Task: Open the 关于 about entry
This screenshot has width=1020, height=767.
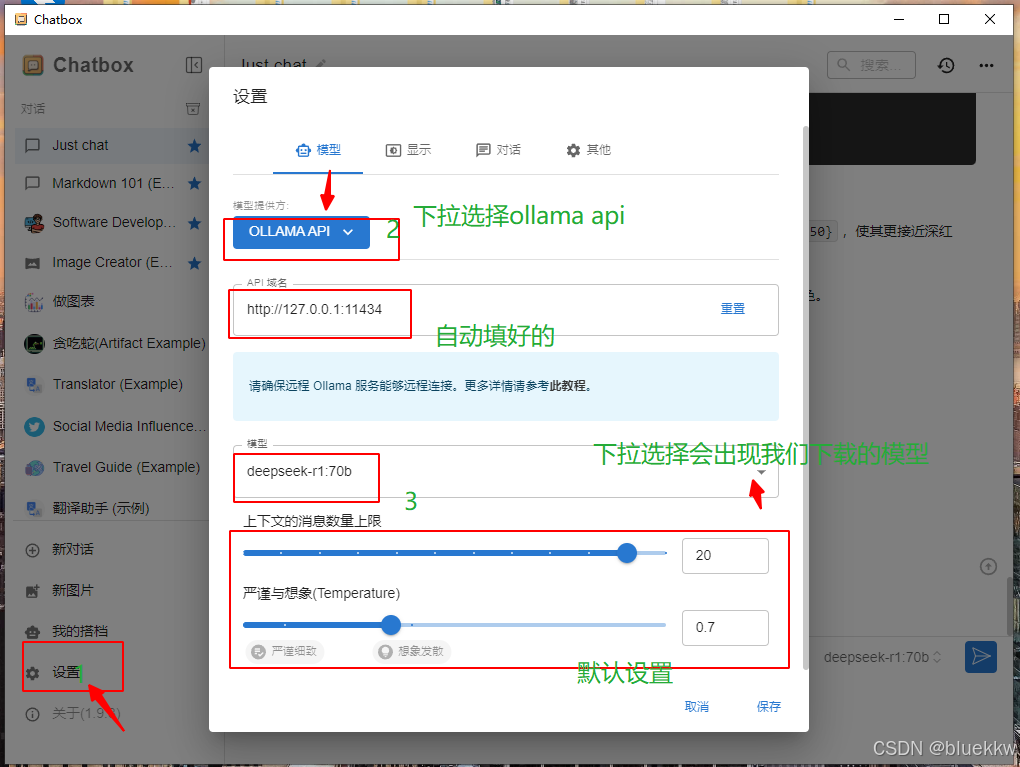Action: coord(73,714)
